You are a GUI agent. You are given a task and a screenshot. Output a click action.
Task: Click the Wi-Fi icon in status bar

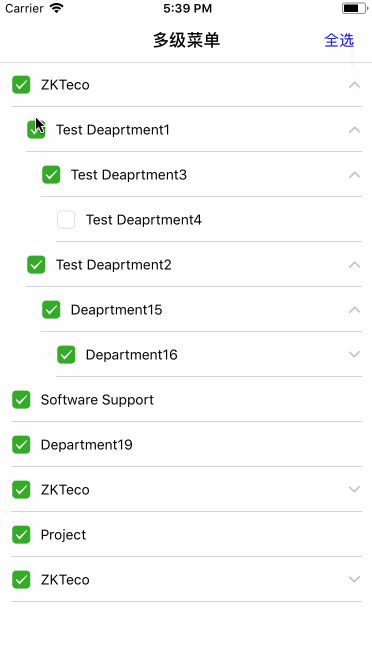tap(56, 8)
